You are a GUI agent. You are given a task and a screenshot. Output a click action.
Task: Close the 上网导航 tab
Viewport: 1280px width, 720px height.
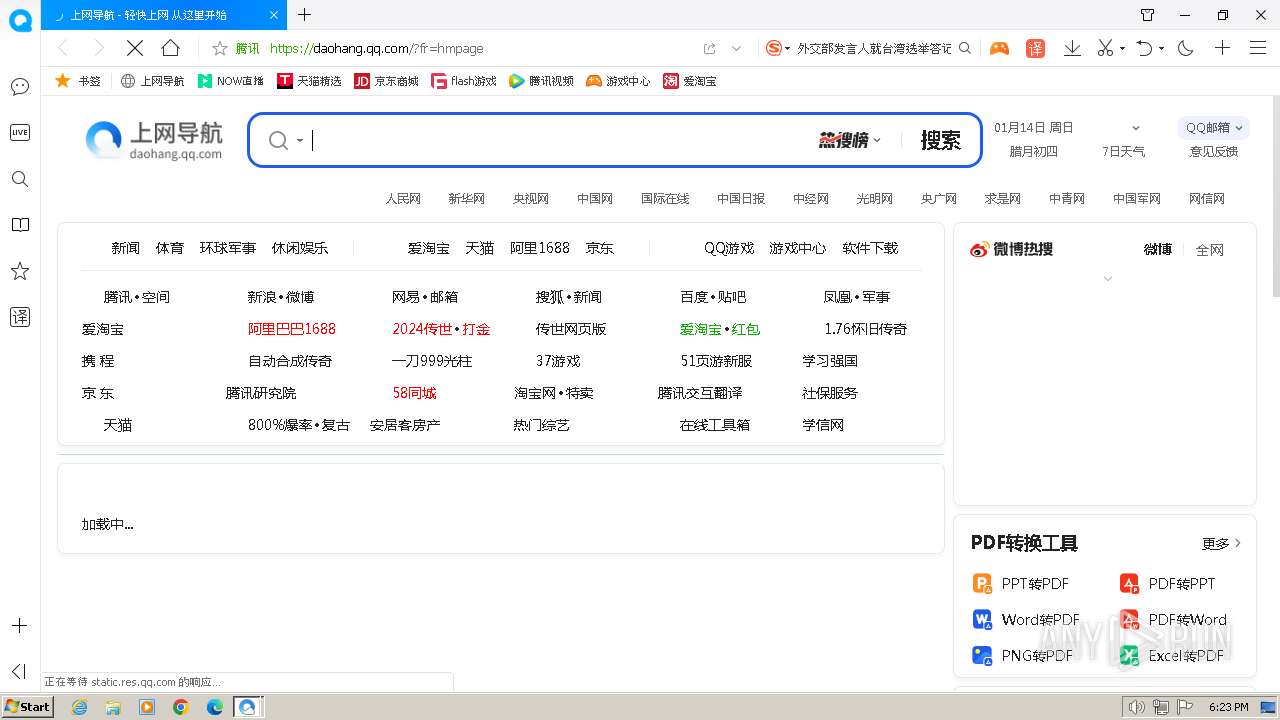[x=275, y=15]
